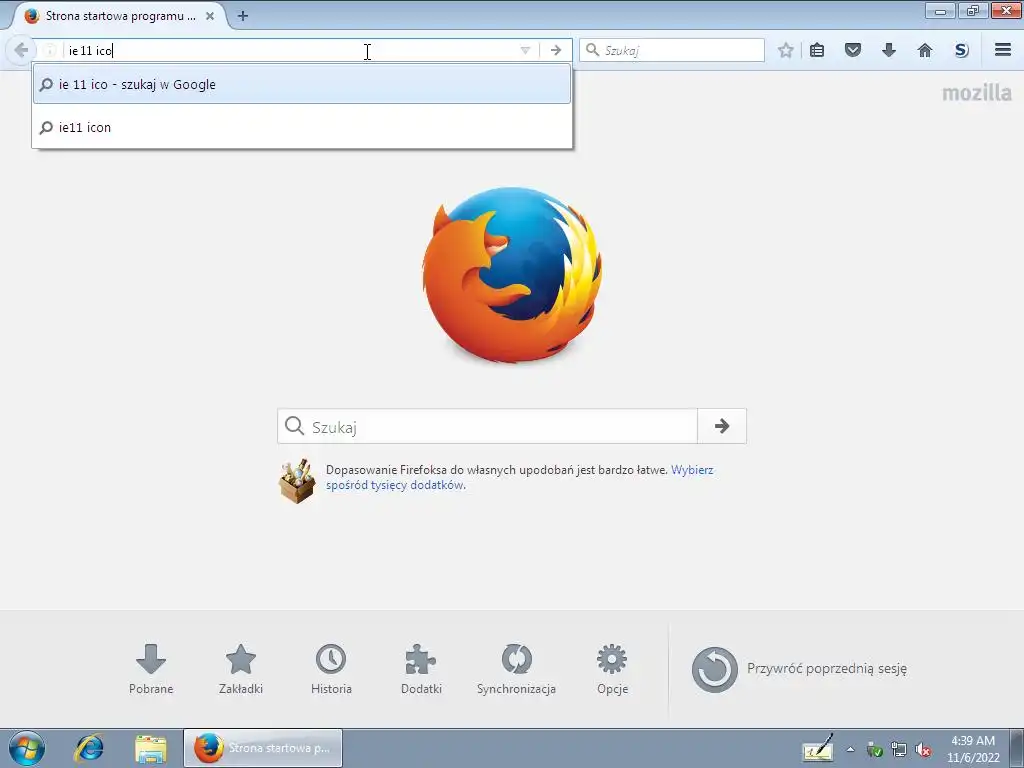Click the magnifier icon in toolbar search box
1024x768 pixels.
pyautogui.click(x=592, y=50)
